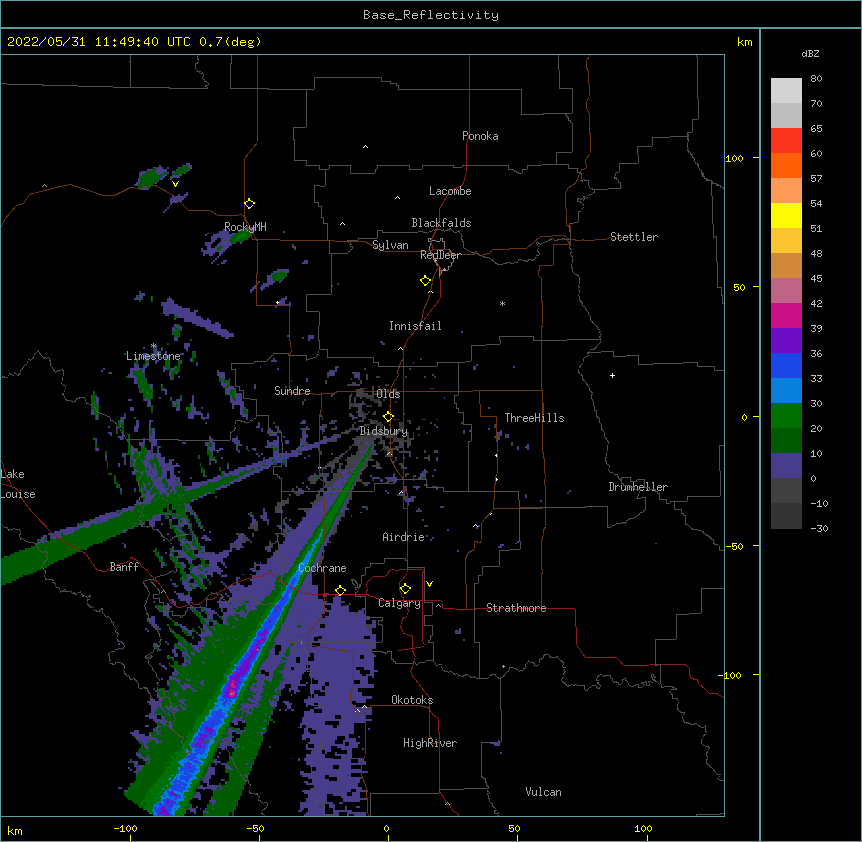This screenshot has height=842, width=862.
Task: Click the Sundre city label
Action: point(292,391)
